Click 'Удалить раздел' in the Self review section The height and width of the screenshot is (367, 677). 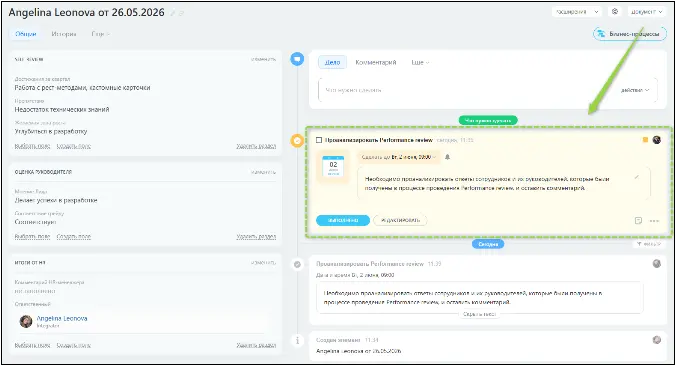click(x=256, y=146)
